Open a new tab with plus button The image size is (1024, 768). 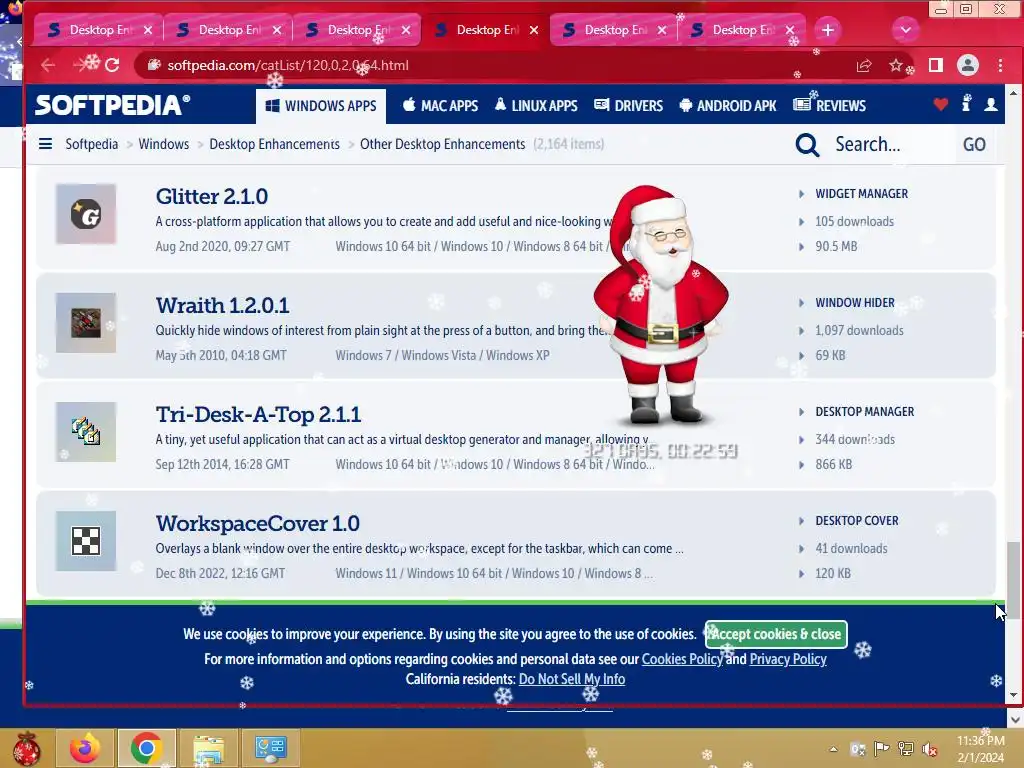pyautogui.click(x=827, y=30)
